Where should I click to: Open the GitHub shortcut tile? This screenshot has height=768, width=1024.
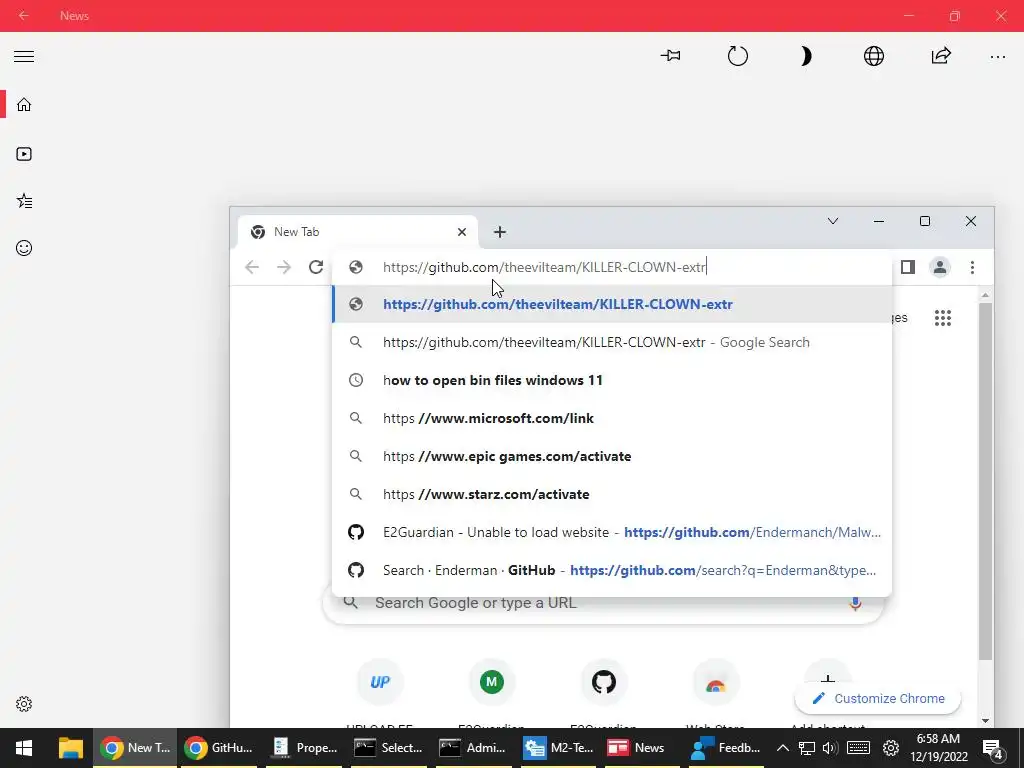click(603, 682)
